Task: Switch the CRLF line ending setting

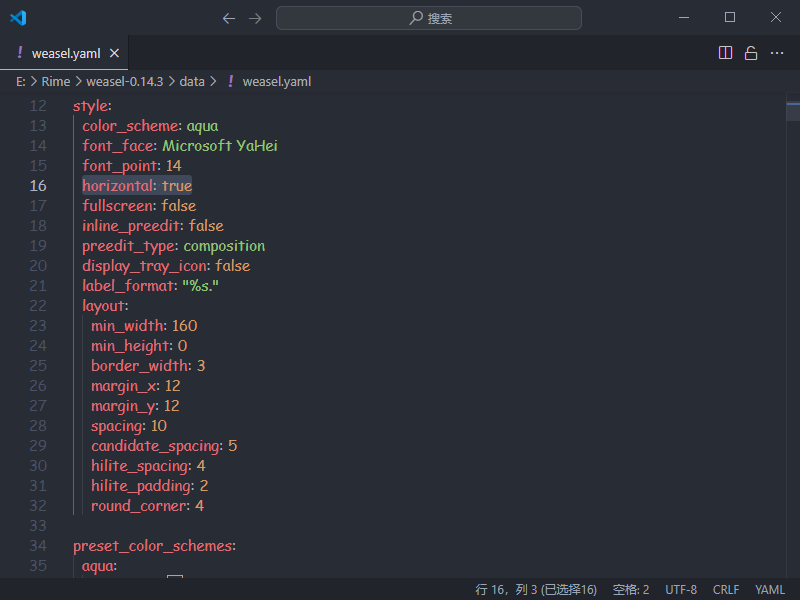Action: 725,589
